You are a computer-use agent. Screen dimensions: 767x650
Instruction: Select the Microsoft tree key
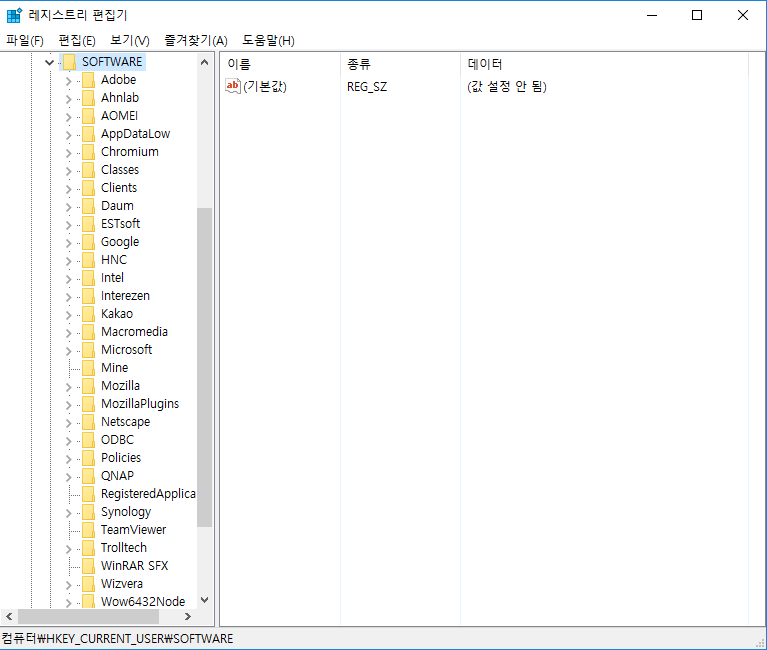click(126, 350)
